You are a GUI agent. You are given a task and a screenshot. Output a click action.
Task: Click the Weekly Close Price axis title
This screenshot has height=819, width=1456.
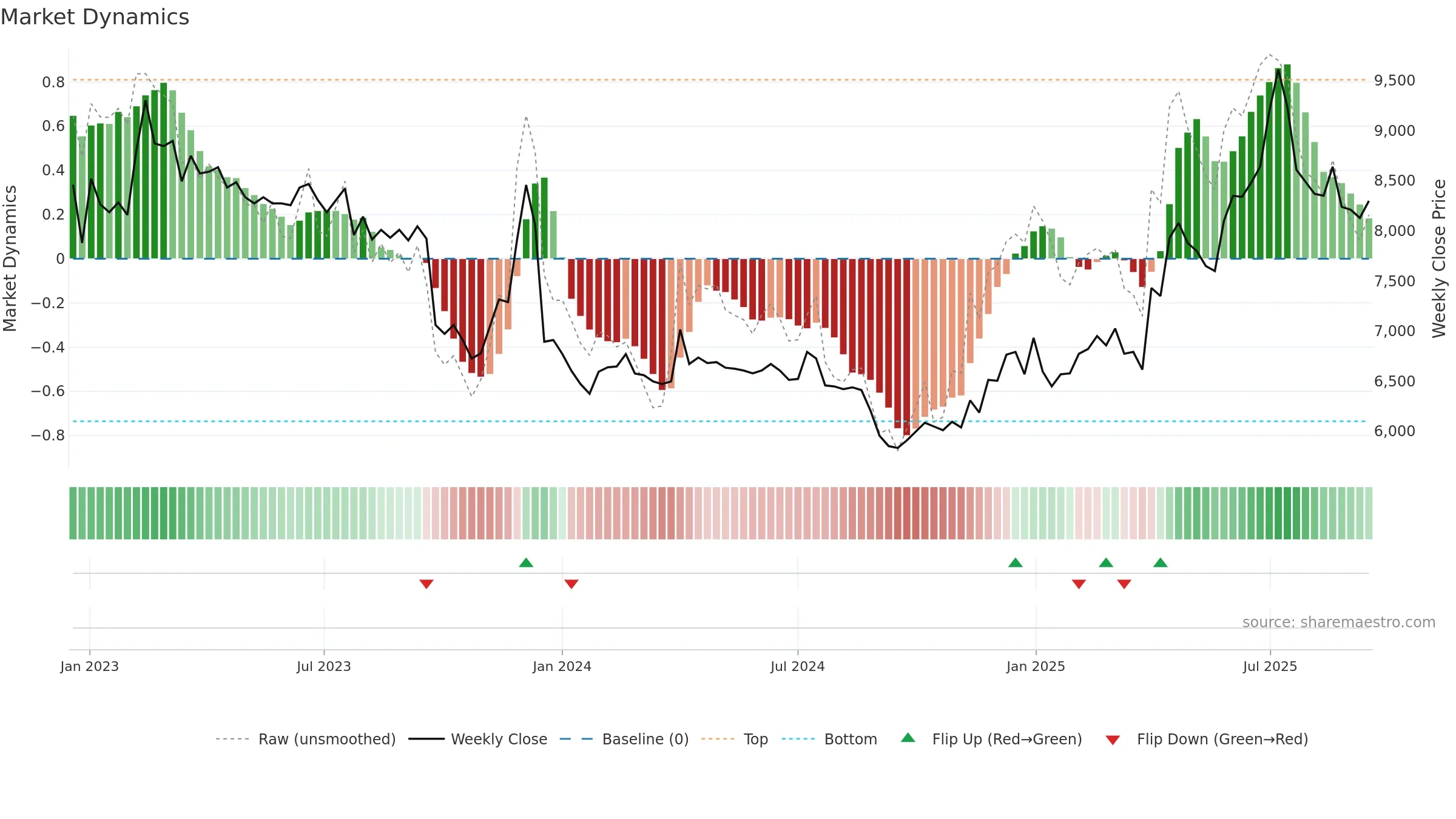point(1439,258)
